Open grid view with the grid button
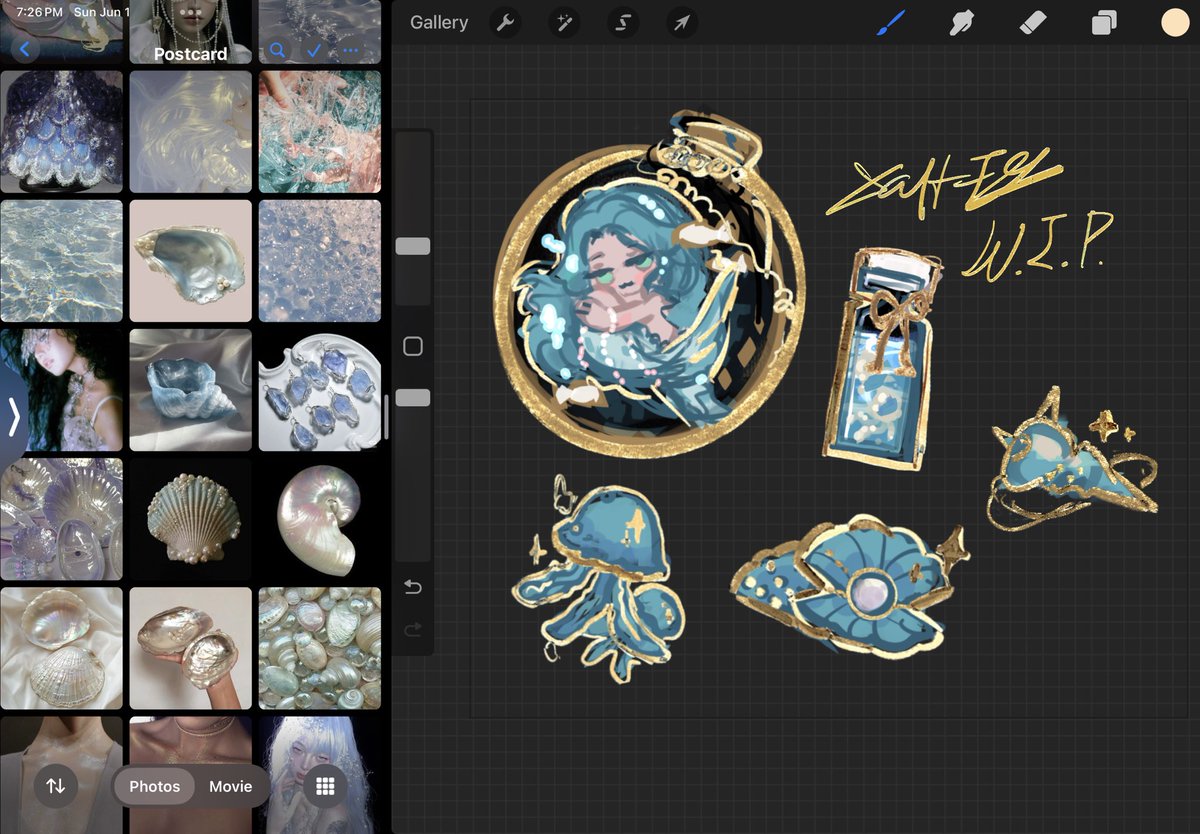Viewport: 1200px width, 834px height. coord(324,787)
